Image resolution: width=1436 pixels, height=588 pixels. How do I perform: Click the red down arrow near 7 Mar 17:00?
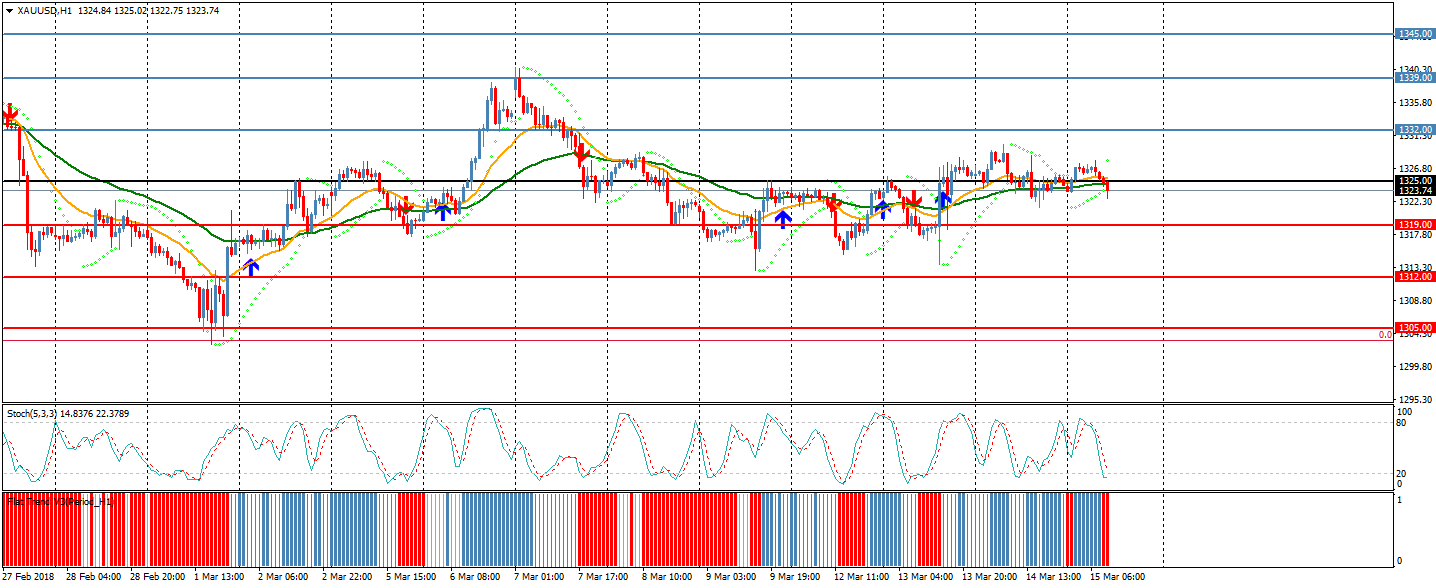pos(580,154)
